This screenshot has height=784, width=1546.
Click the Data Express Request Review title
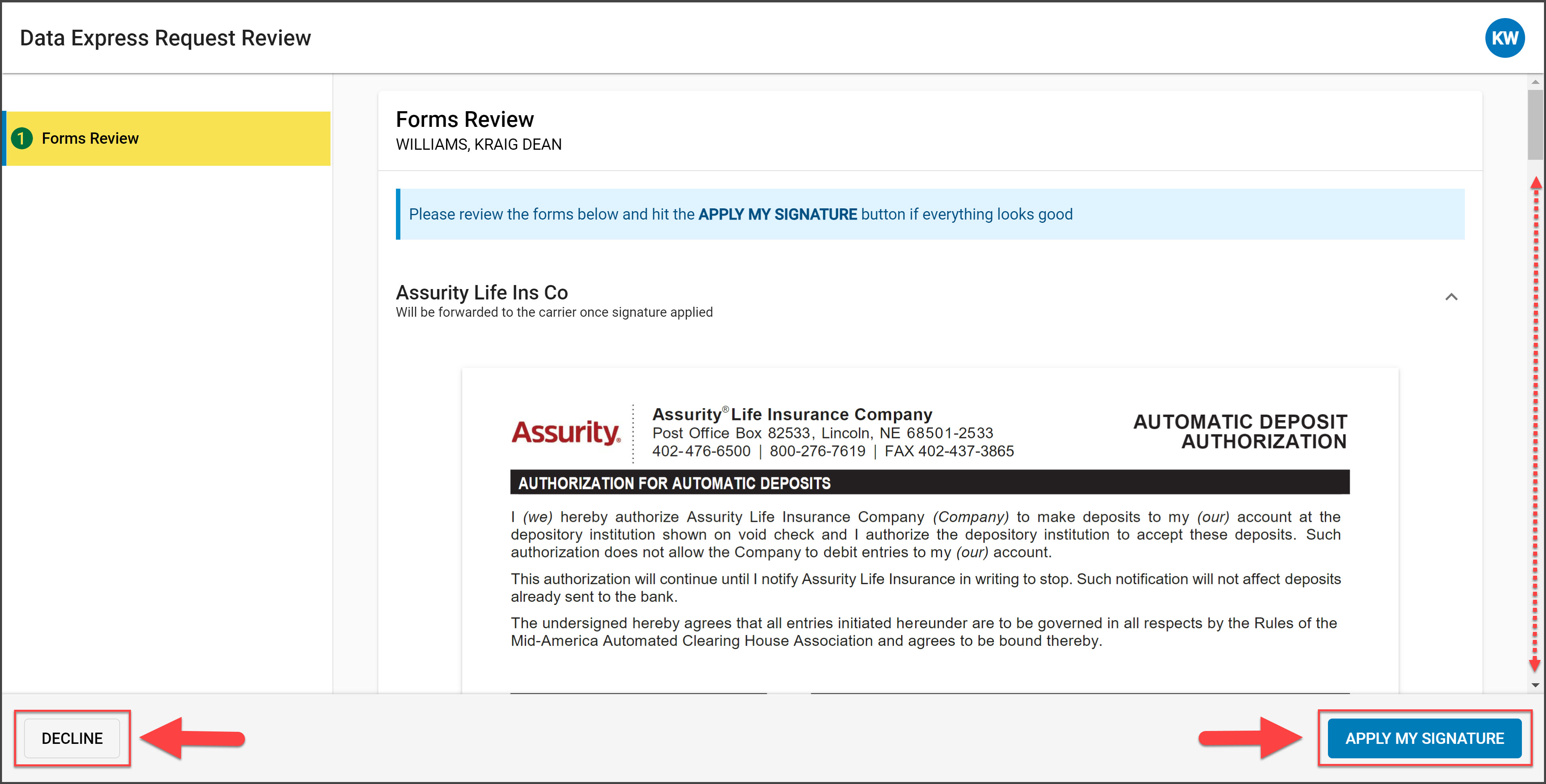tap(165, 38)
